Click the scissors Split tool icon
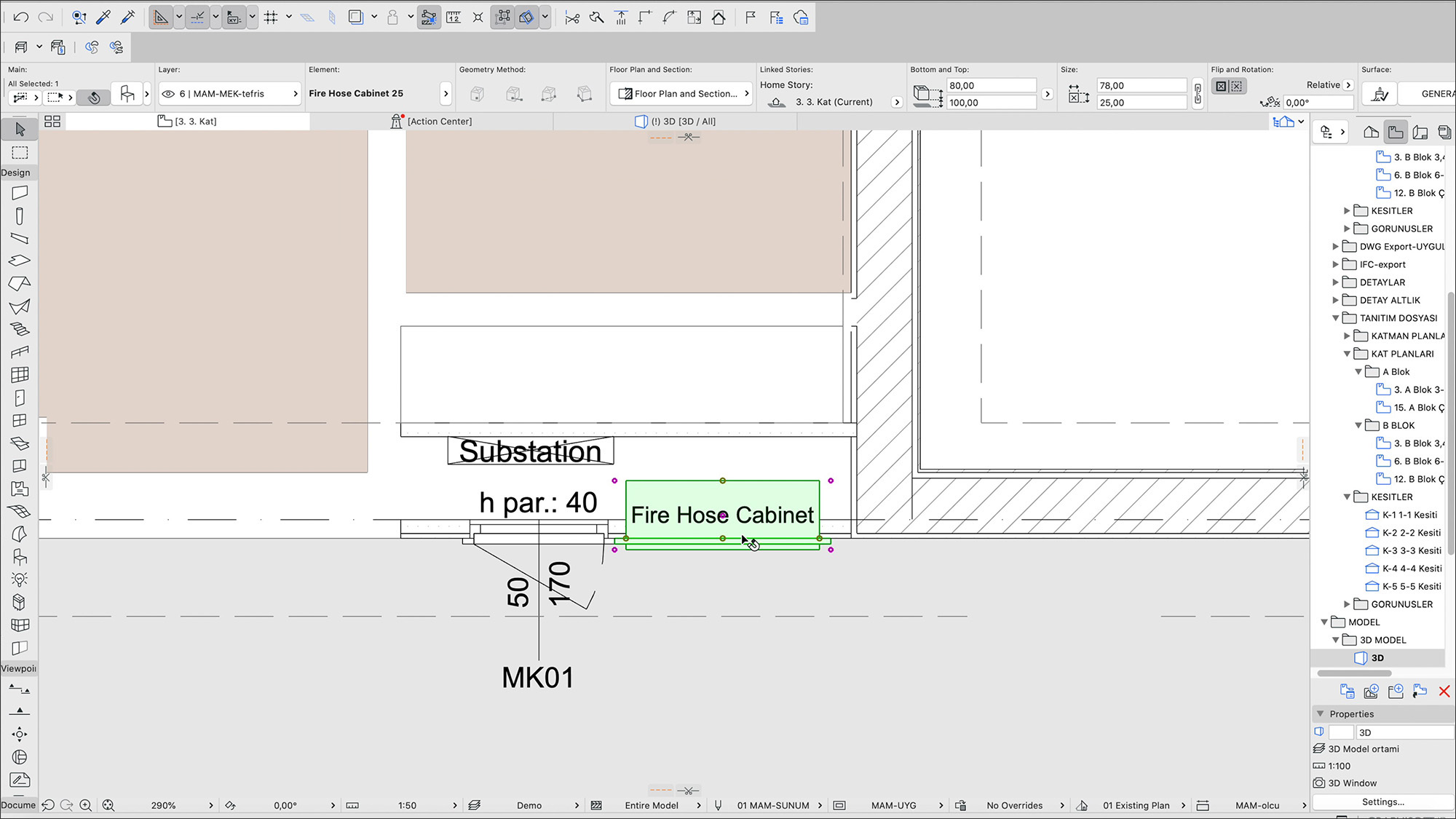Image resolution: width=1456 pixels, height=819 pixels. point(572,17)
